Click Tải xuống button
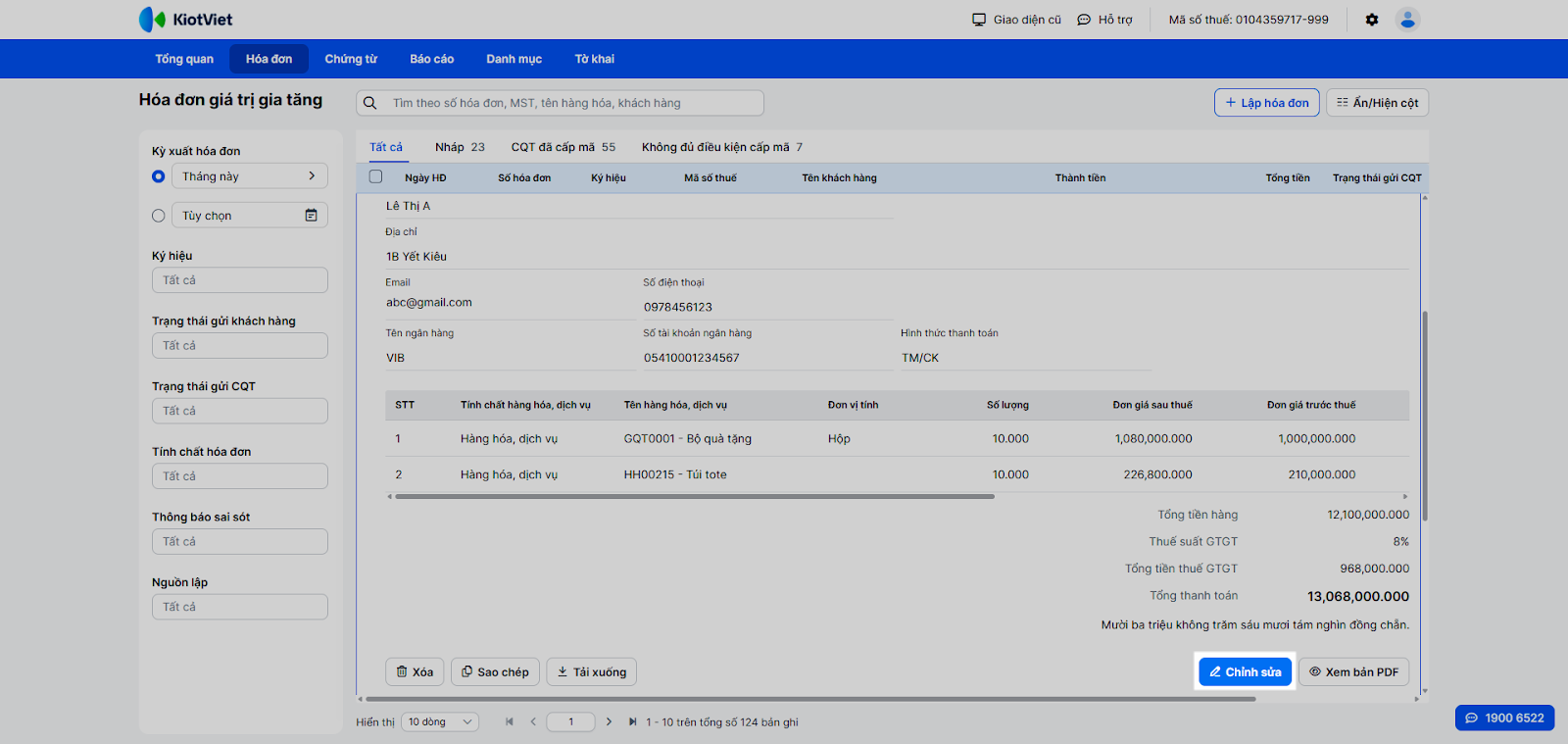The height and width of the screenshot is (744, 1568). (592, 671)
